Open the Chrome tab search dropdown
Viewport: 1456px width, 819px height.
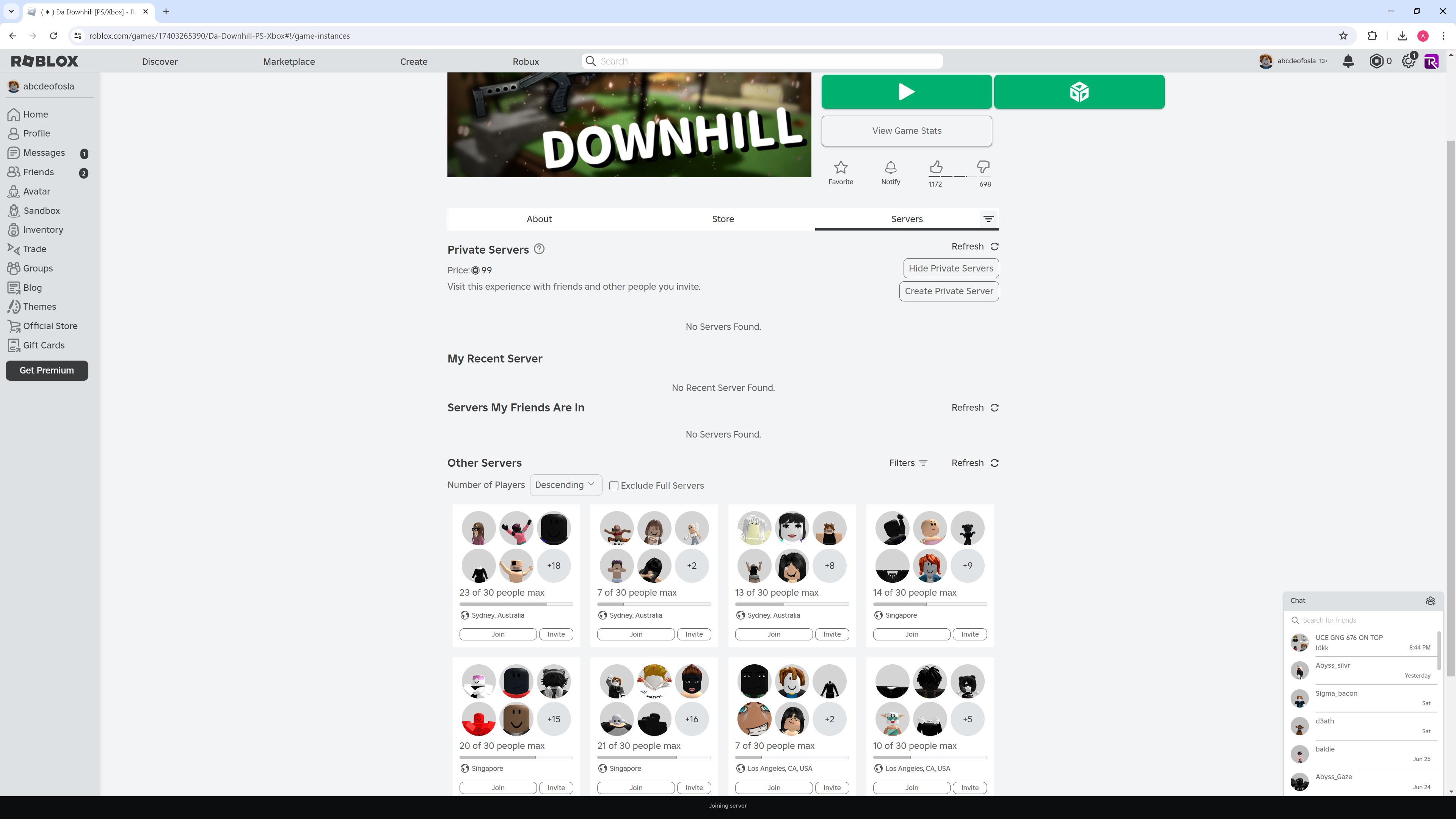[11, 11]
